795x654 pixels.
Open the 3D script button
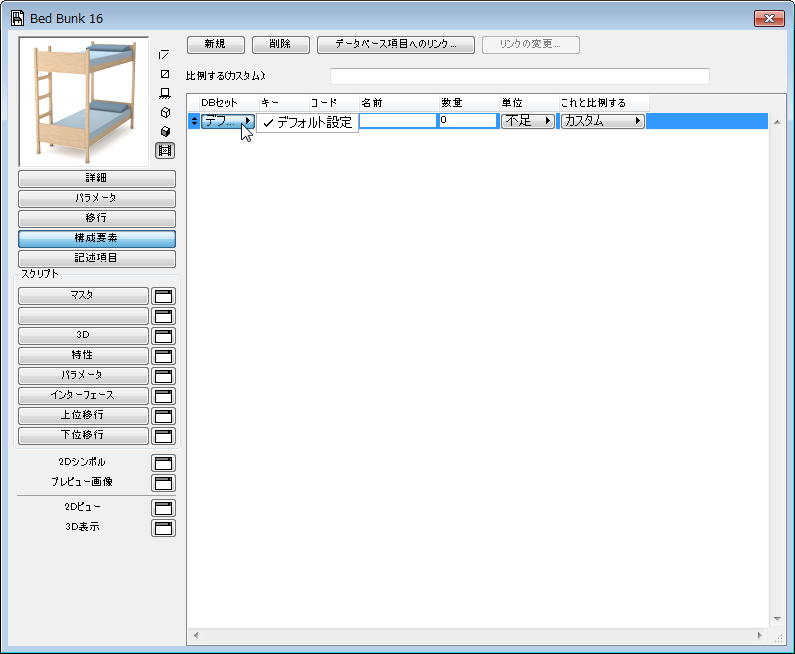(x=83, y=336)
